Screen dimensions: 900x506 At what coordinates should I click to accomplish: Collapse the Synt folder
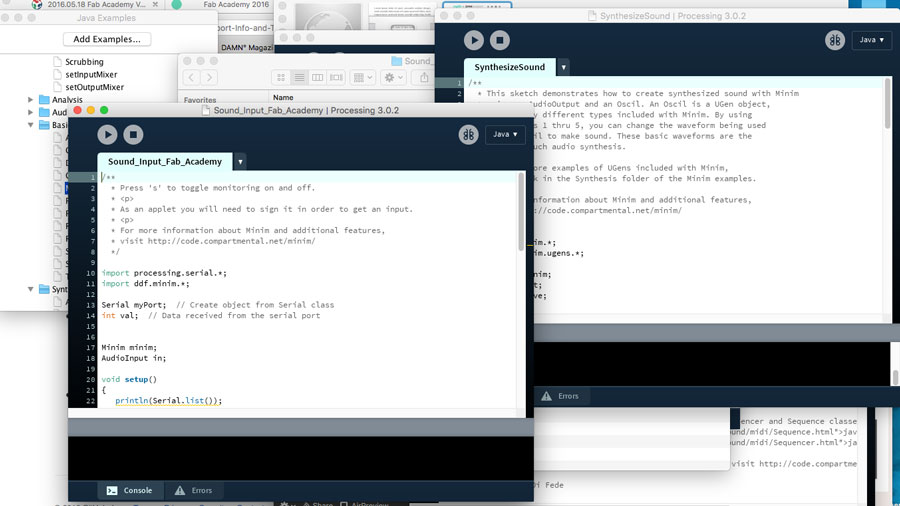[30, 289]
